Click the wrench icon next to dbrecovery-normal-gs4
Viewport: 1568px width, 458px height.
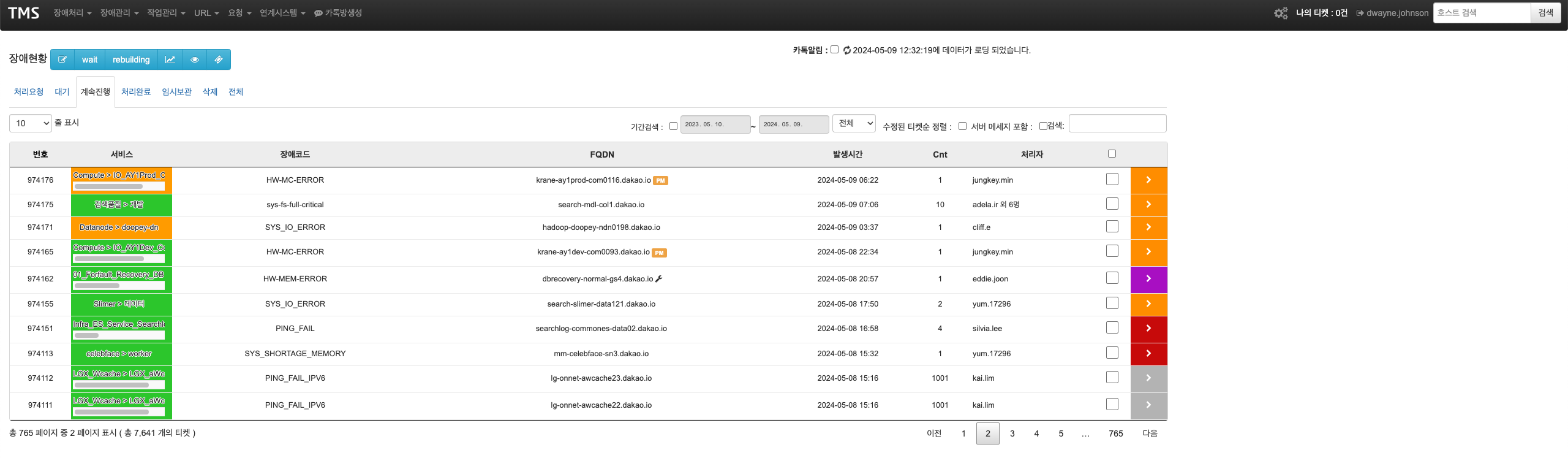[x=659, y=279]
